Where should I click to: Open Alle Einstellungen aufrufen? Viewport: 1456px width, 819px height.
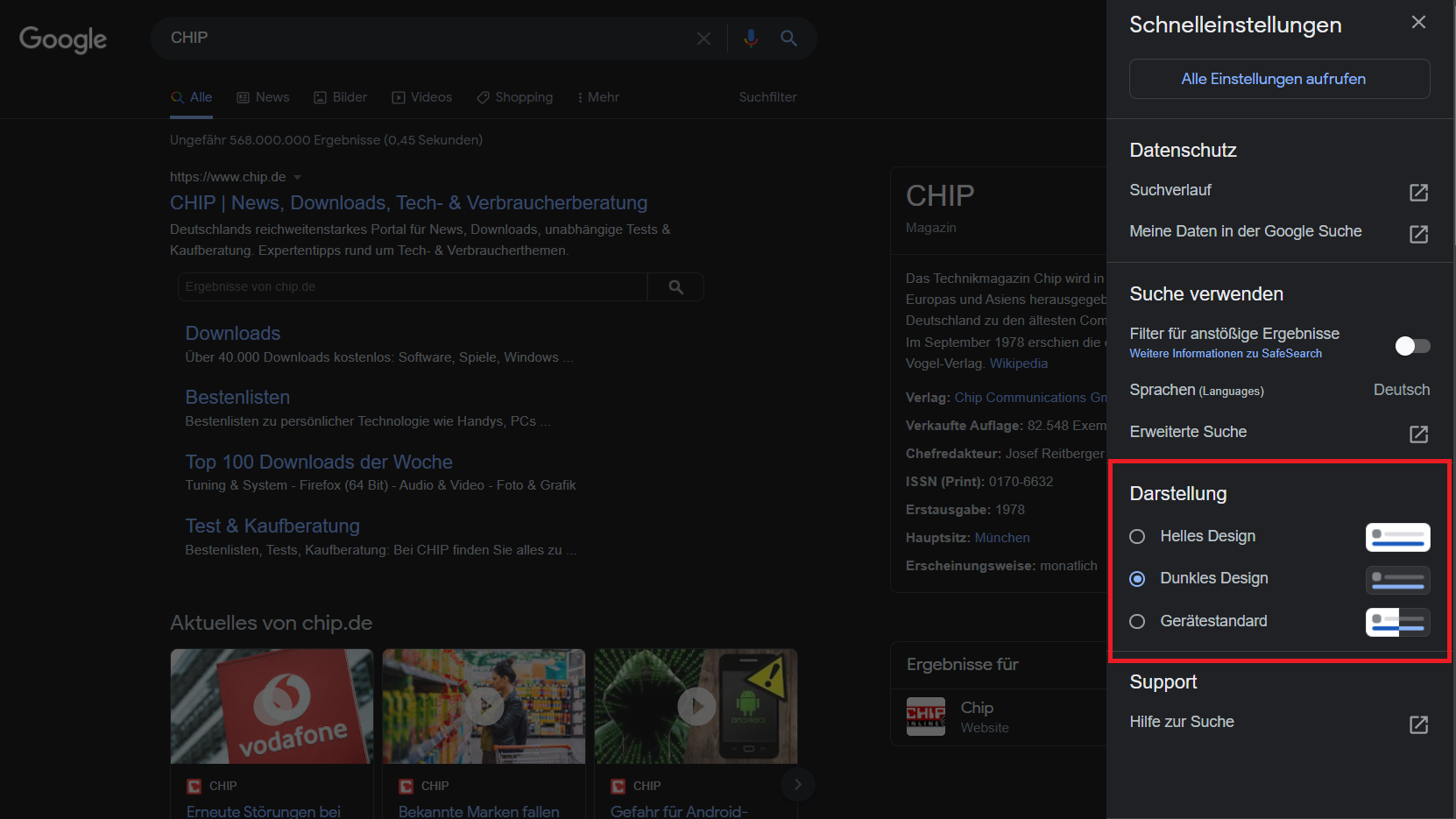point(1273,78)
